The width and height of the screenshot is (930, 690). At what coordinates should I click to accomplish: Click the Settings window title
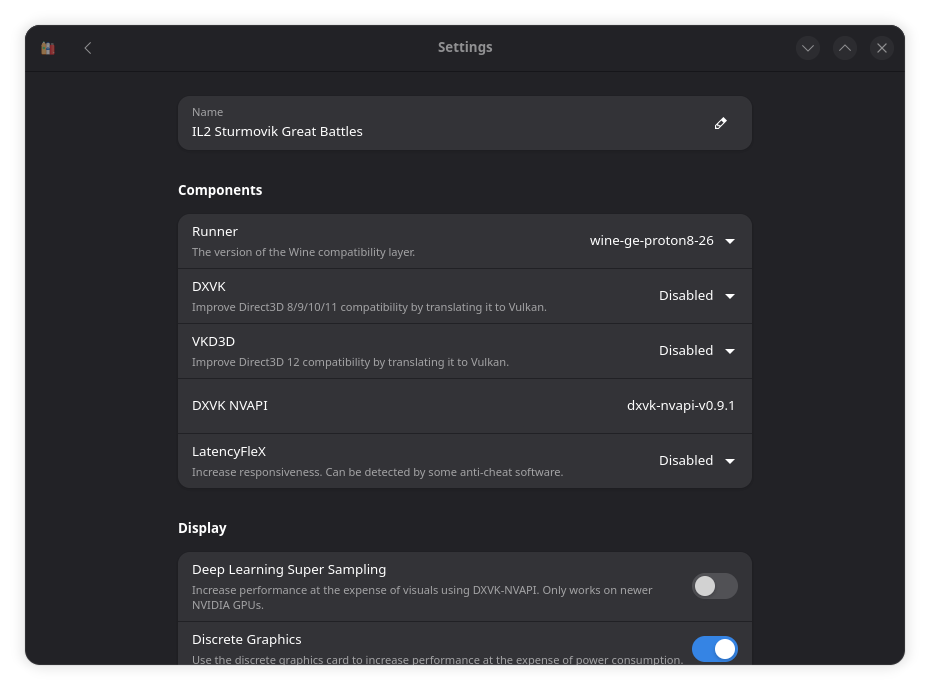465,47
